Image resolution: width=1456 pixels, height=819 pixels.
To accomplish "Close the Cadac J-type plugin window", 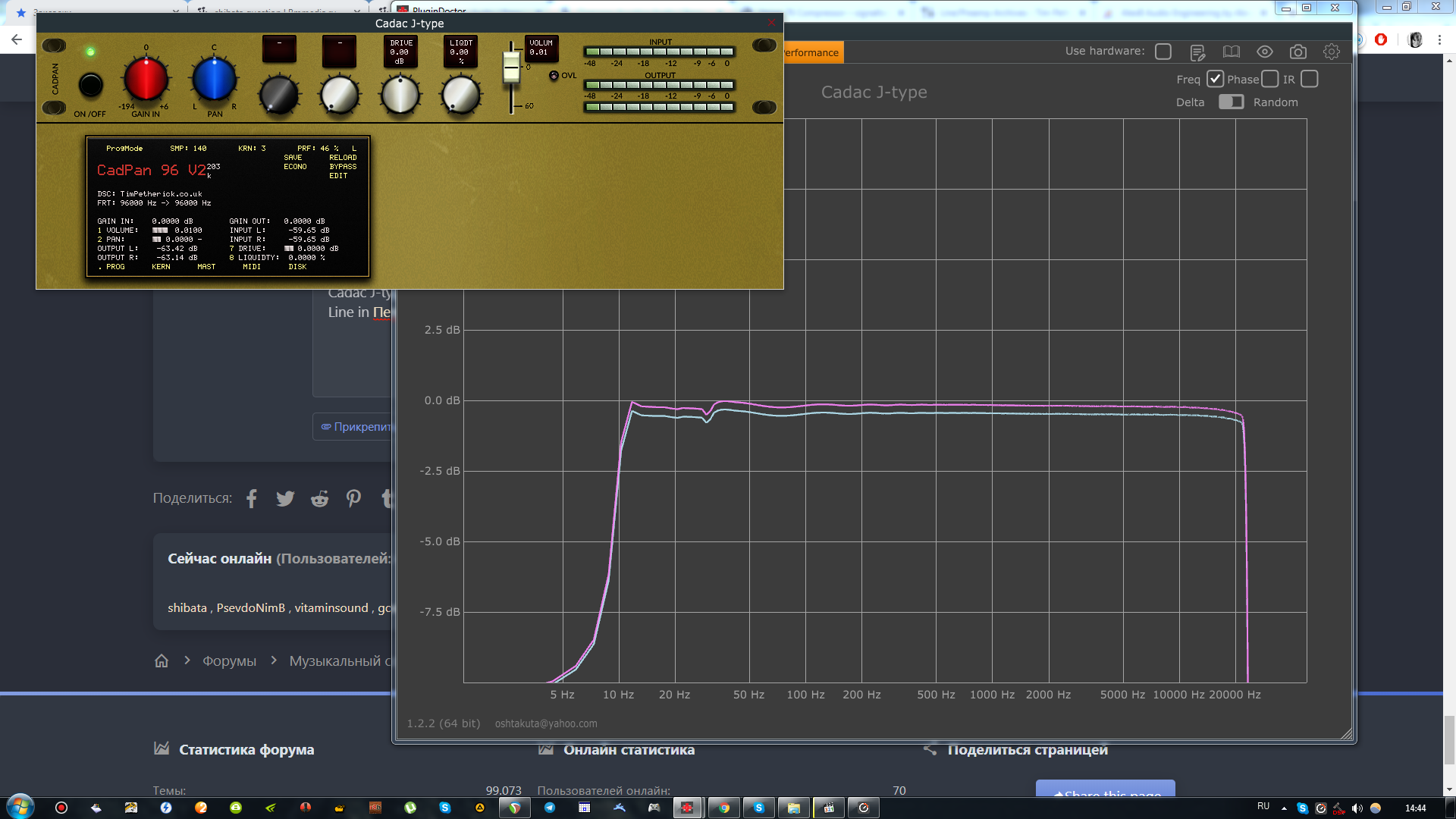I will pyautogui.click(x=772, y=23).
